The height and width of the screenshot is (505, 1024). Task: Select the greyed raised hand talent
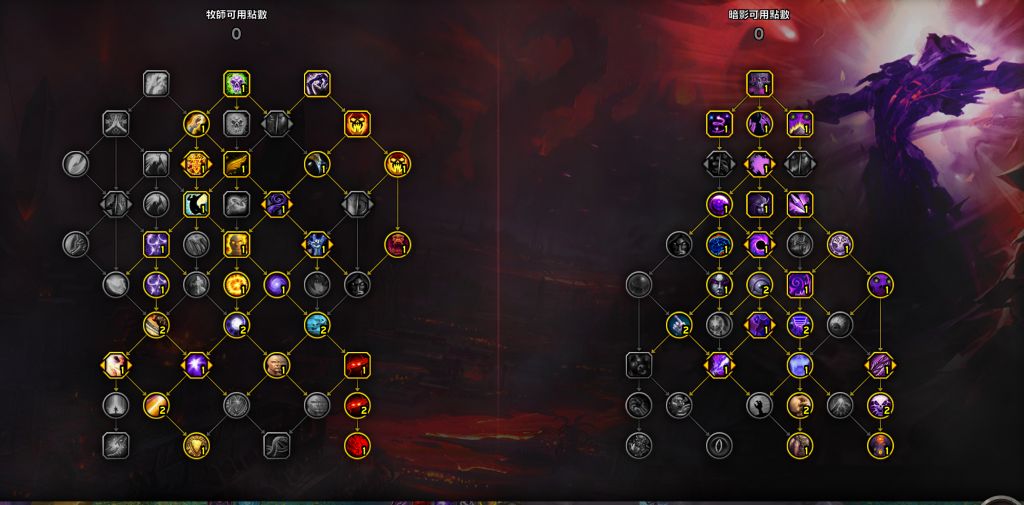point(759,405)
